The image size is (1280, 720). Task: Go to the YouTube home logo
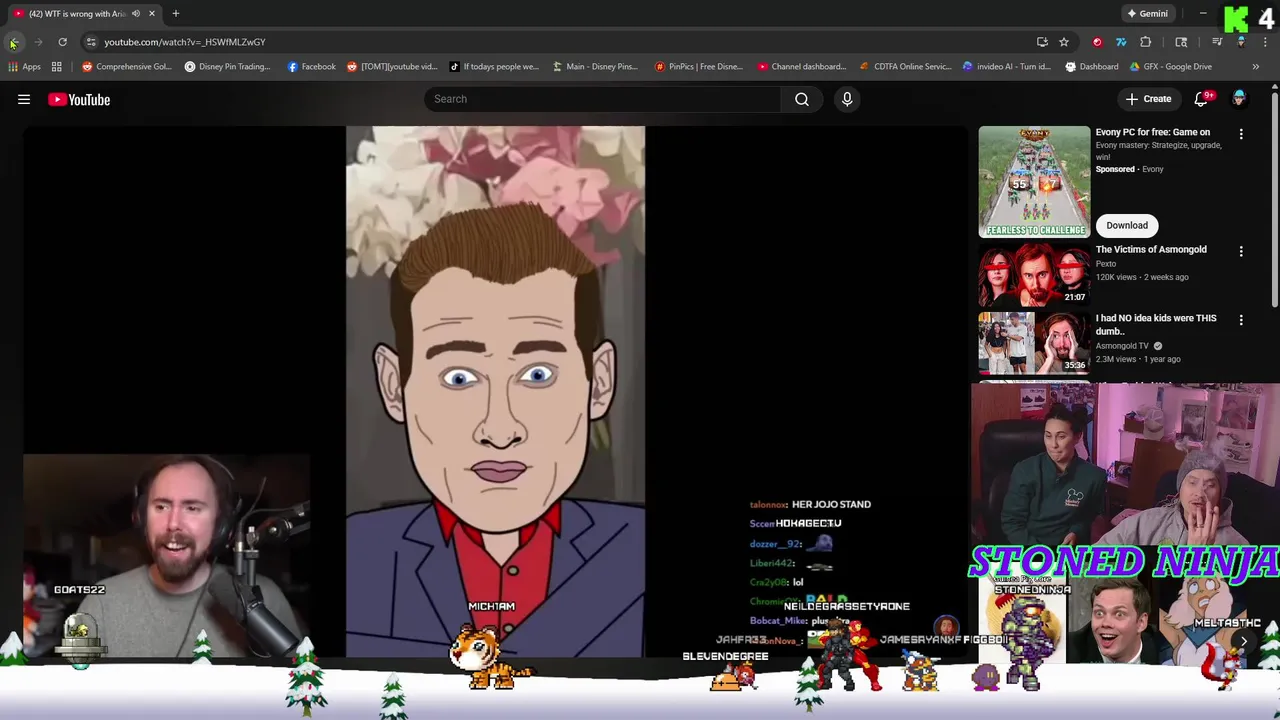click(x=79, y=99)
